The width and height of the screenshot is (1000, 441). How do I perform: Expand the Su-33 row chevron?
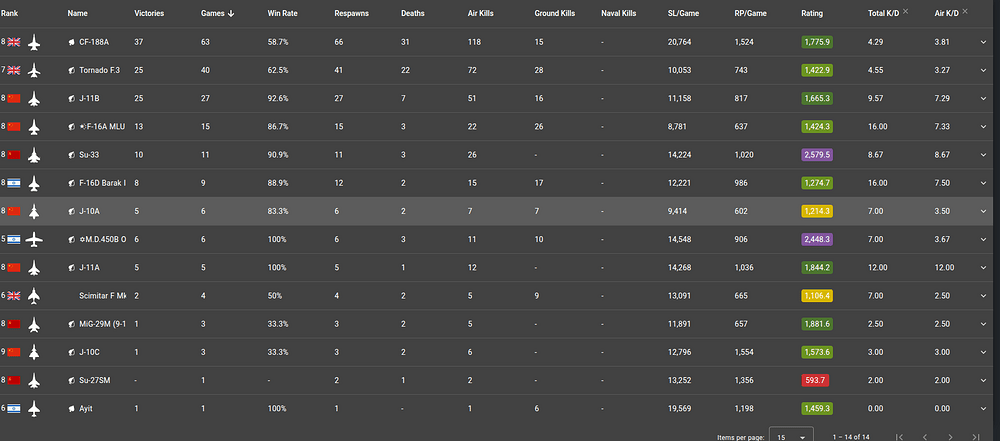[983, 155]
